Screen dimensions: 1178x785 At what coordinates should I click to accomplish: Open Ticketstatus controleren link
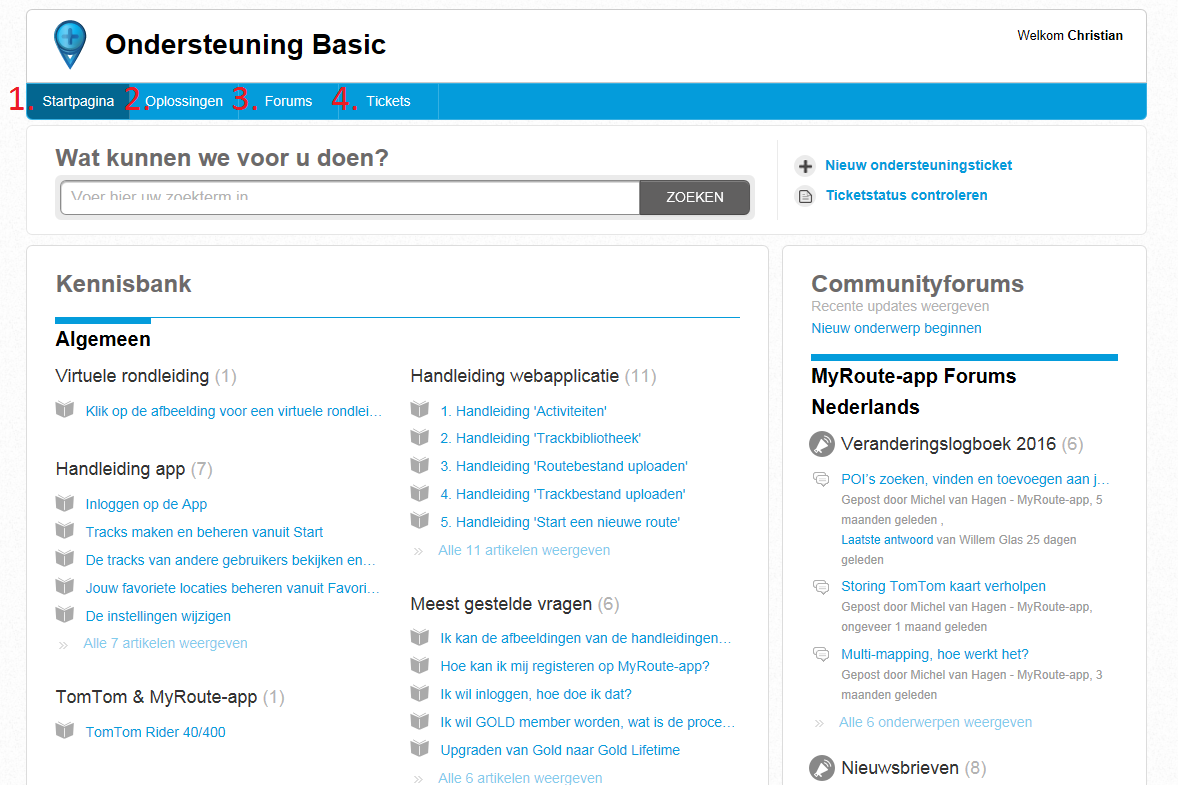point(906,195)
